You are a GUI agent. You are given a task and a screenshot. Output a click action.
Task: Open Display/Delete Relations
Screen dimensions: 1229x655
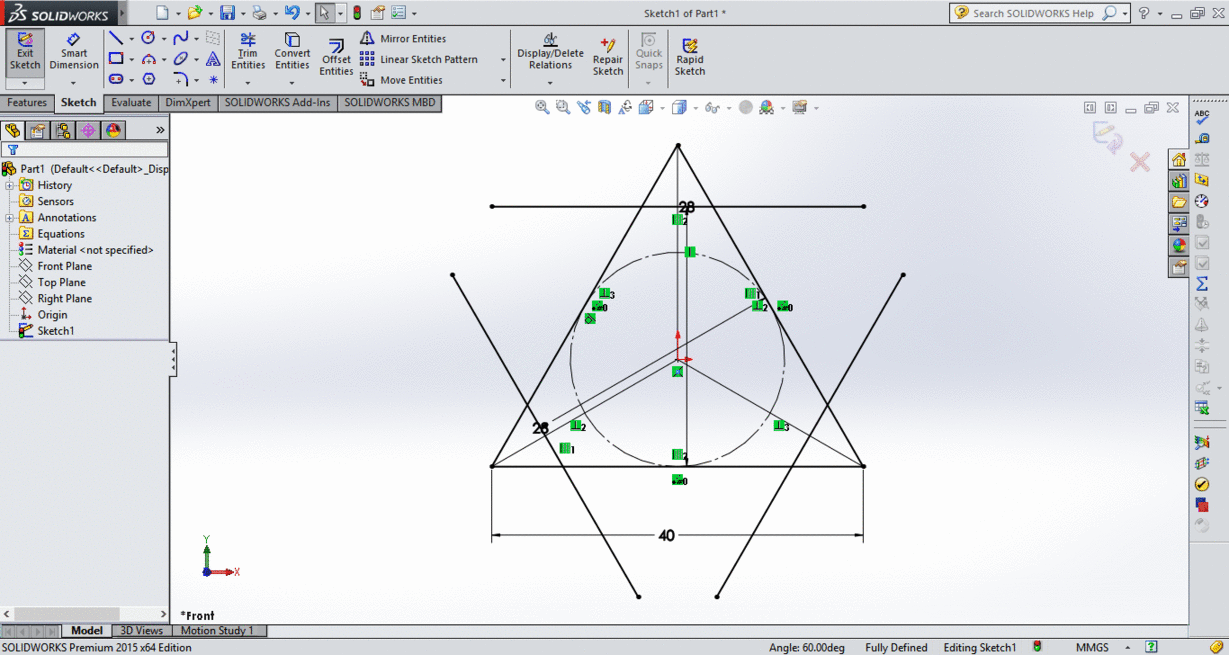[x=550, y=52]
